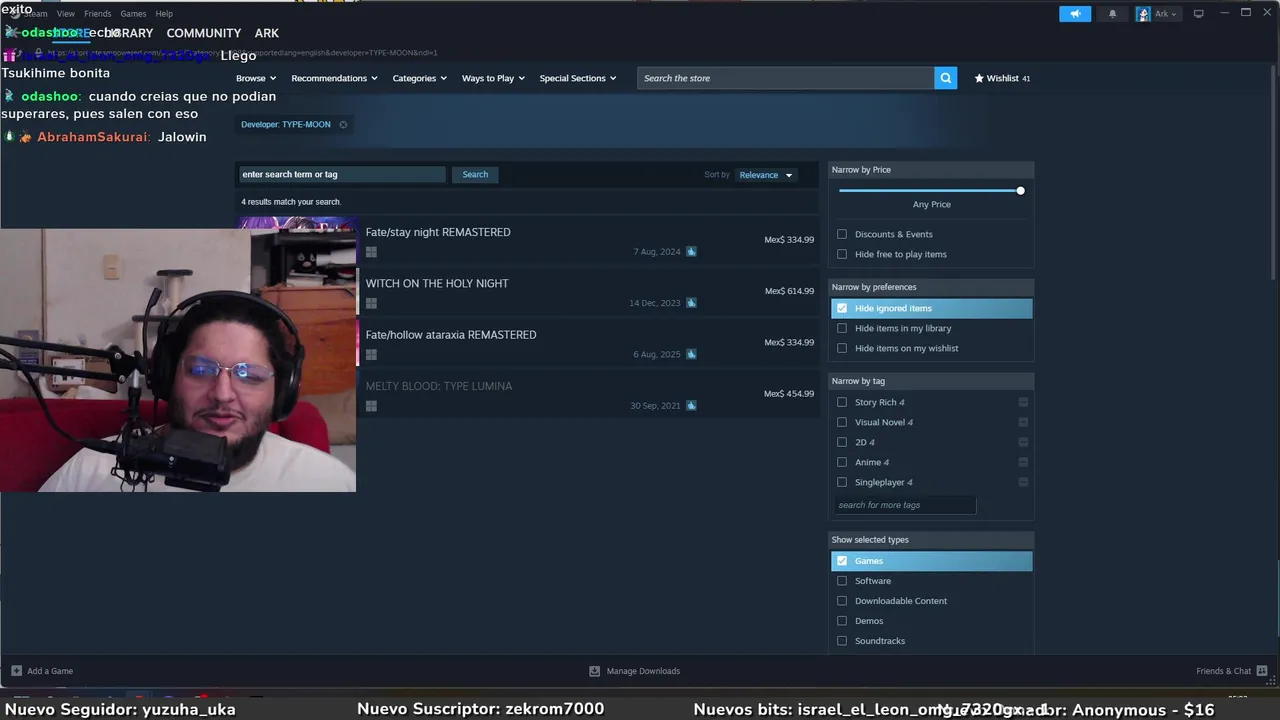Uncheck Hide ignored items
The width and height of the screenshot is (1280, 720).
(x=842, y=308)
